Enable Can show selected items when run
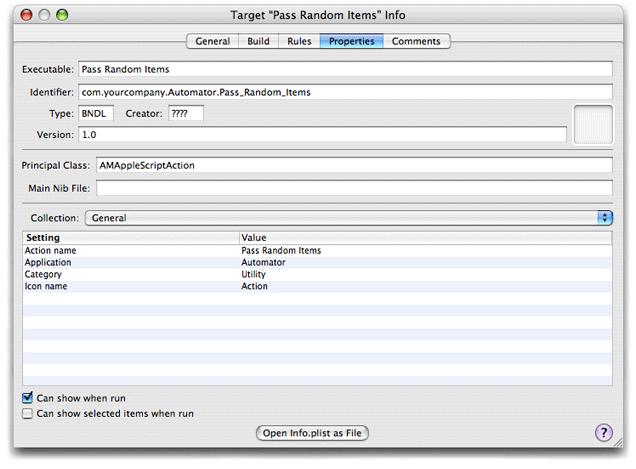Viewport: 636px width, 469px height. pyautogui.click(x=28, y=413)
